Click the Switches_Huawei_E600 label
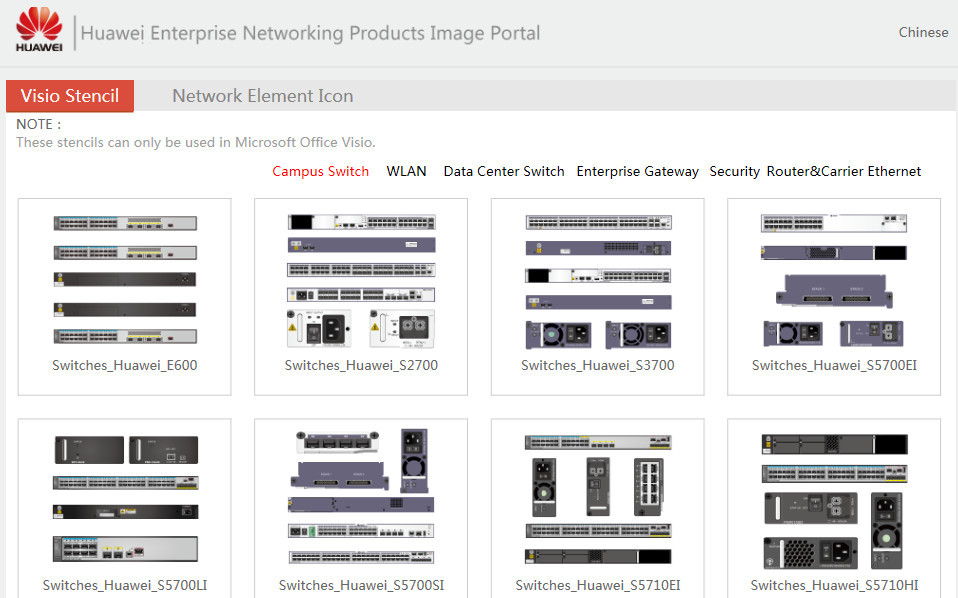 (125, 365)
